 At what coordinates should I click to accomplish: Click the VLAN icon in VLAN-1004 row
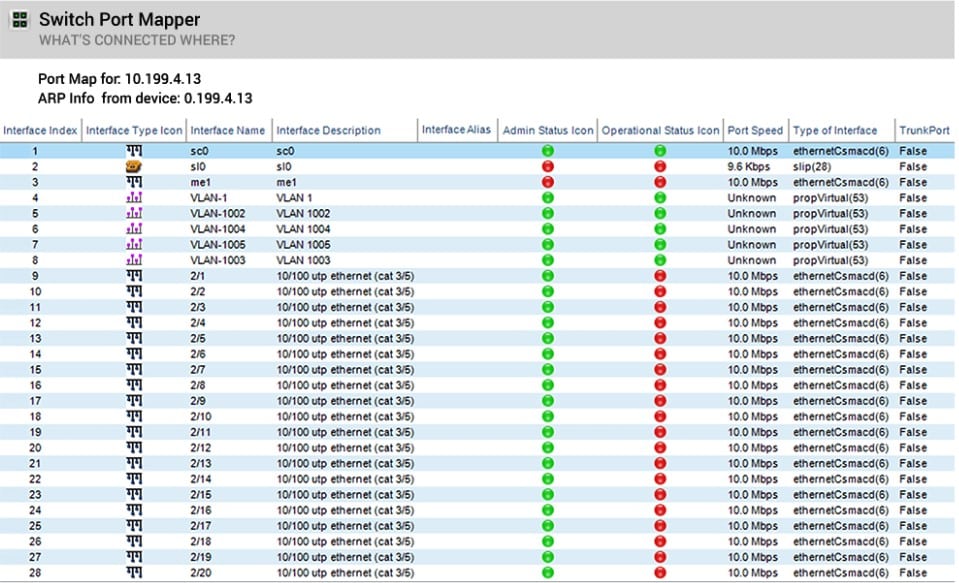(134, 229)
